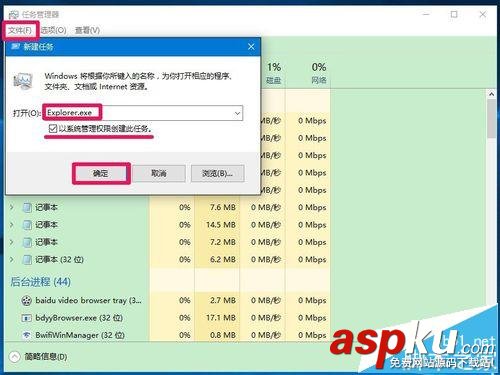Image resolution: width=500 pixels, height=375 pixels.
Task: Open the 选项(O) menu
Action: [x=54, y=30]
